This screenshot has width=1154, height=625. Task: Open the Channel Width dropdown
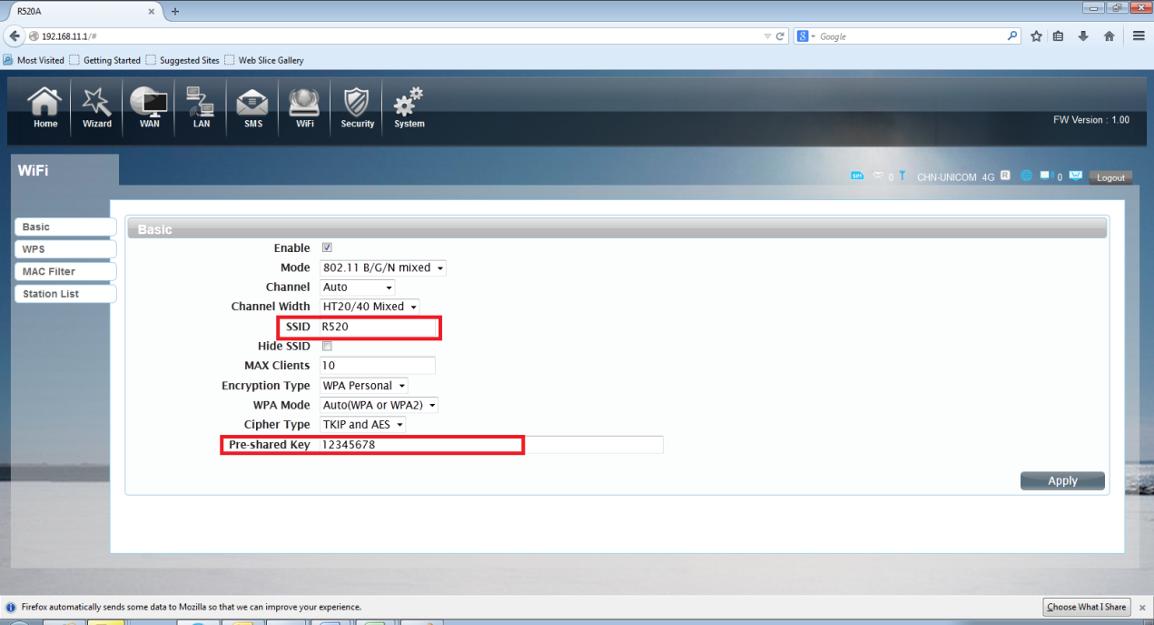pyautogui.click(x=369, y=306)
